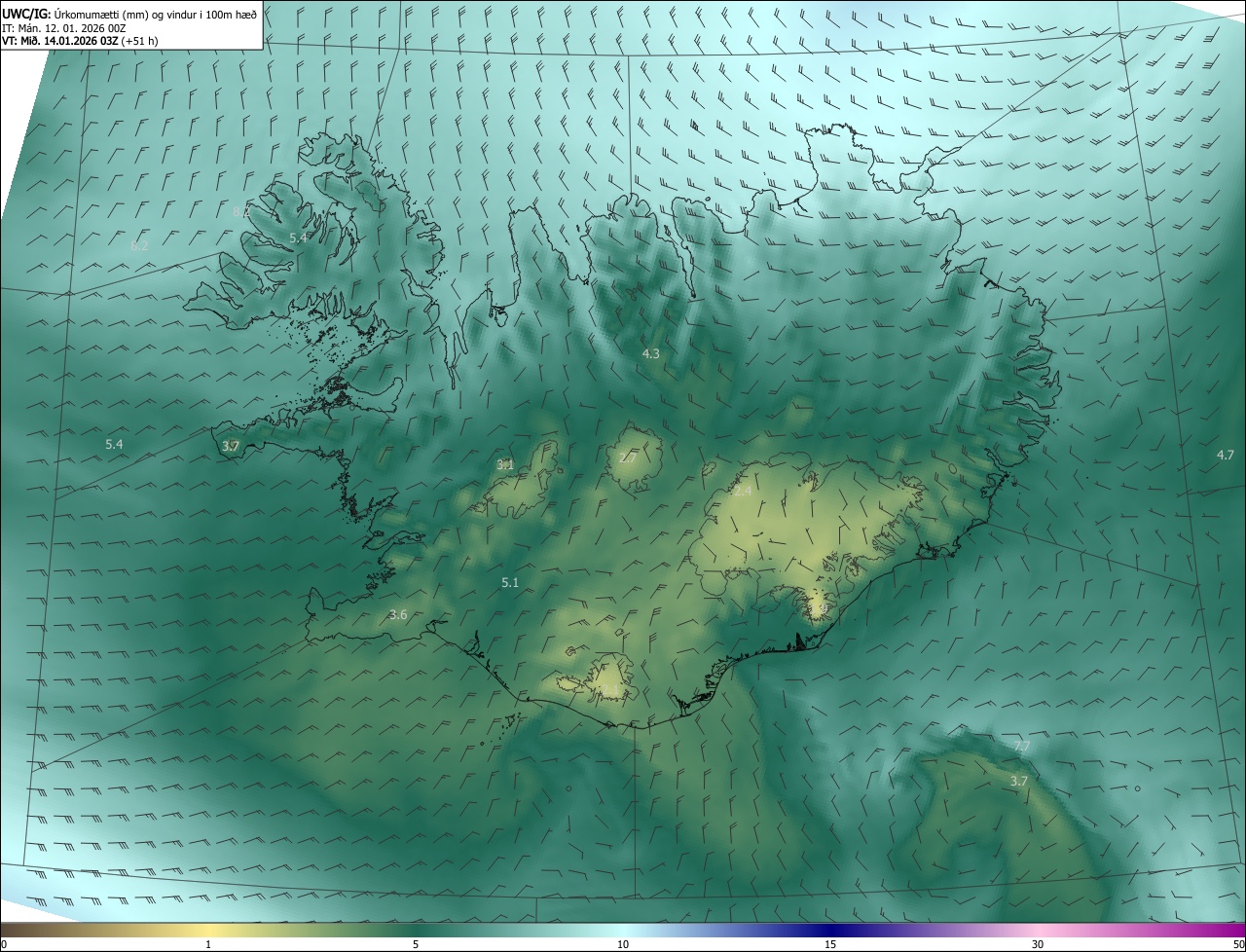This screenshot has width=1246, height=952.
Task: Click the 1 tick on the colour scale
Action: point(208,945)
